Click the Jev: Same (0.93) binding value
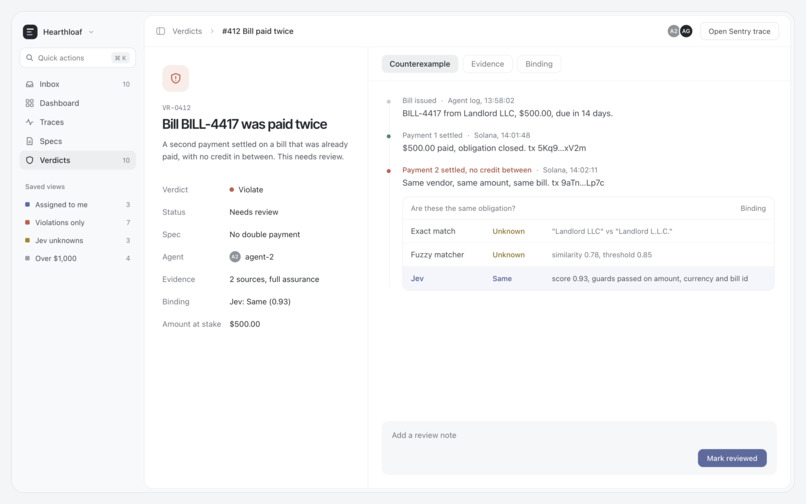Screen dimensions: 806x504 pyautogui.click(x=260, y=301)
